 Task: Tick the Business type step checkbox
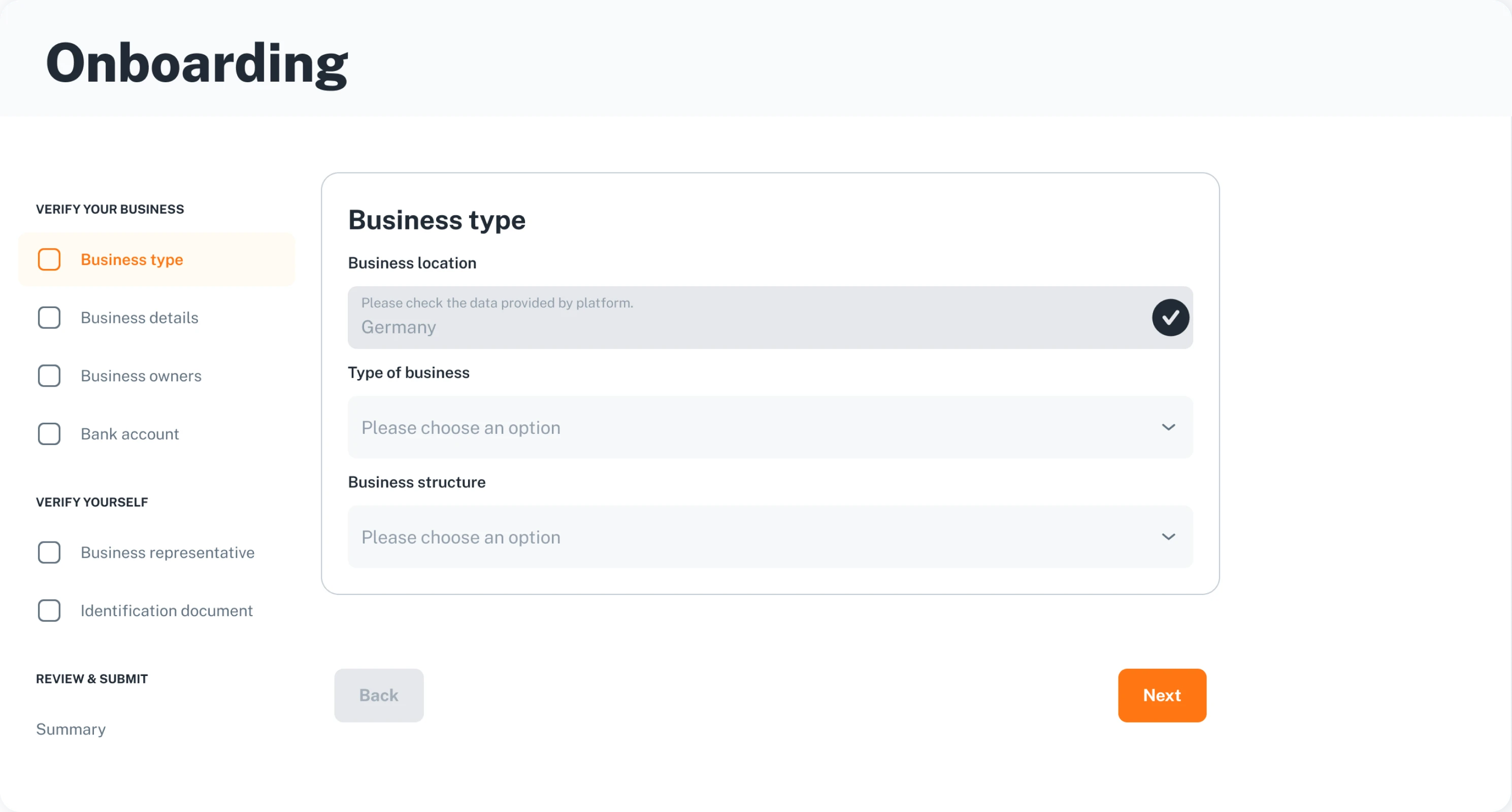tap(49, 259)
